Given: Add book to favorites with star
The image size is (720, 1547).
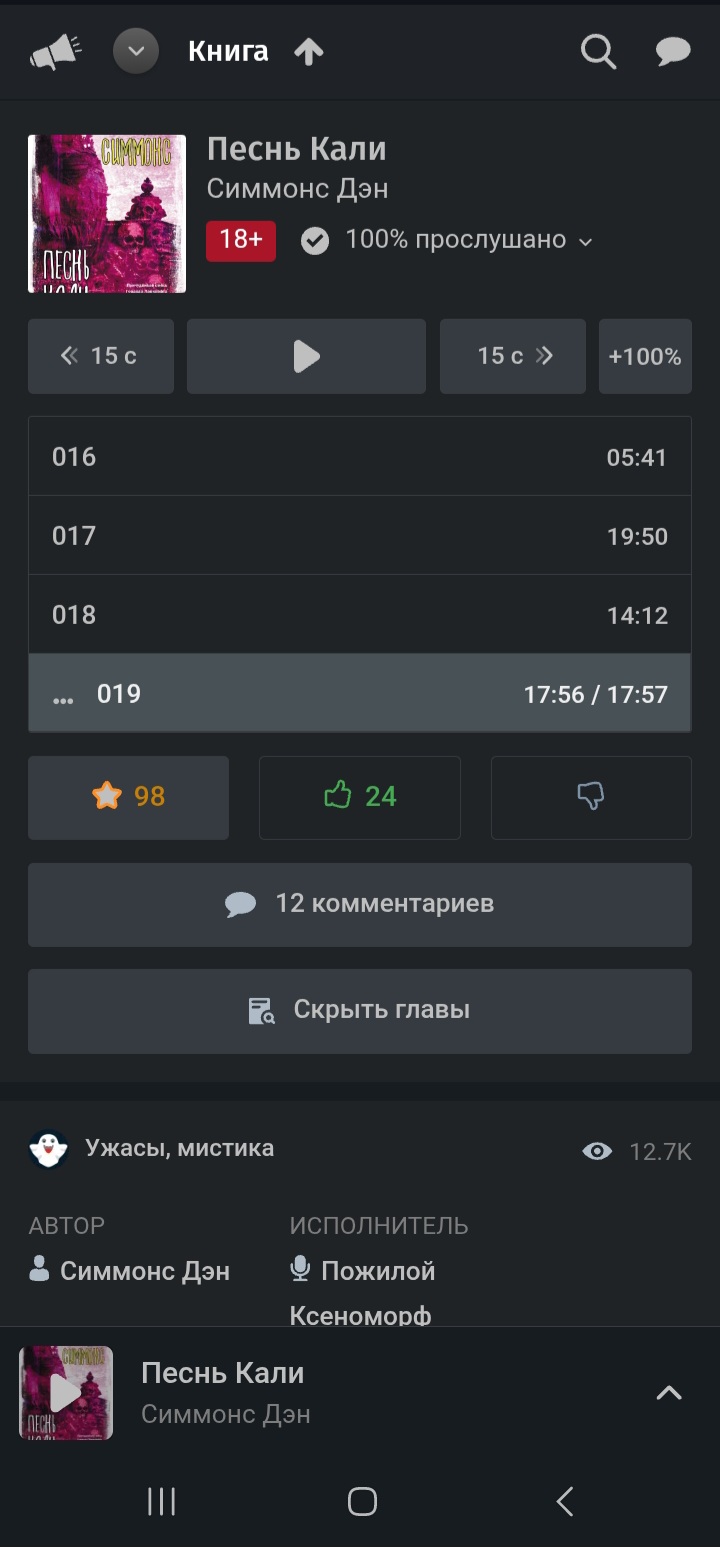Looking at the screenshot, I should pos(128,797).
